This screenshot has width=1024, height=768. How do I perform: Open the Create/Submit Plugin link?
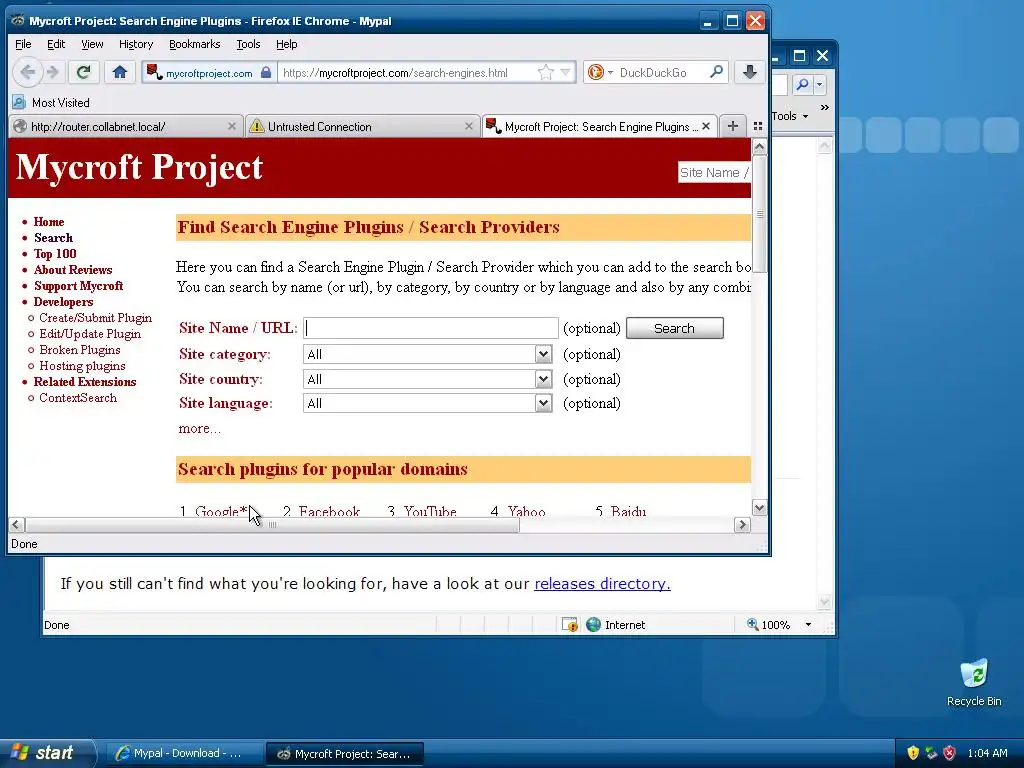click(x=95, y=318)
